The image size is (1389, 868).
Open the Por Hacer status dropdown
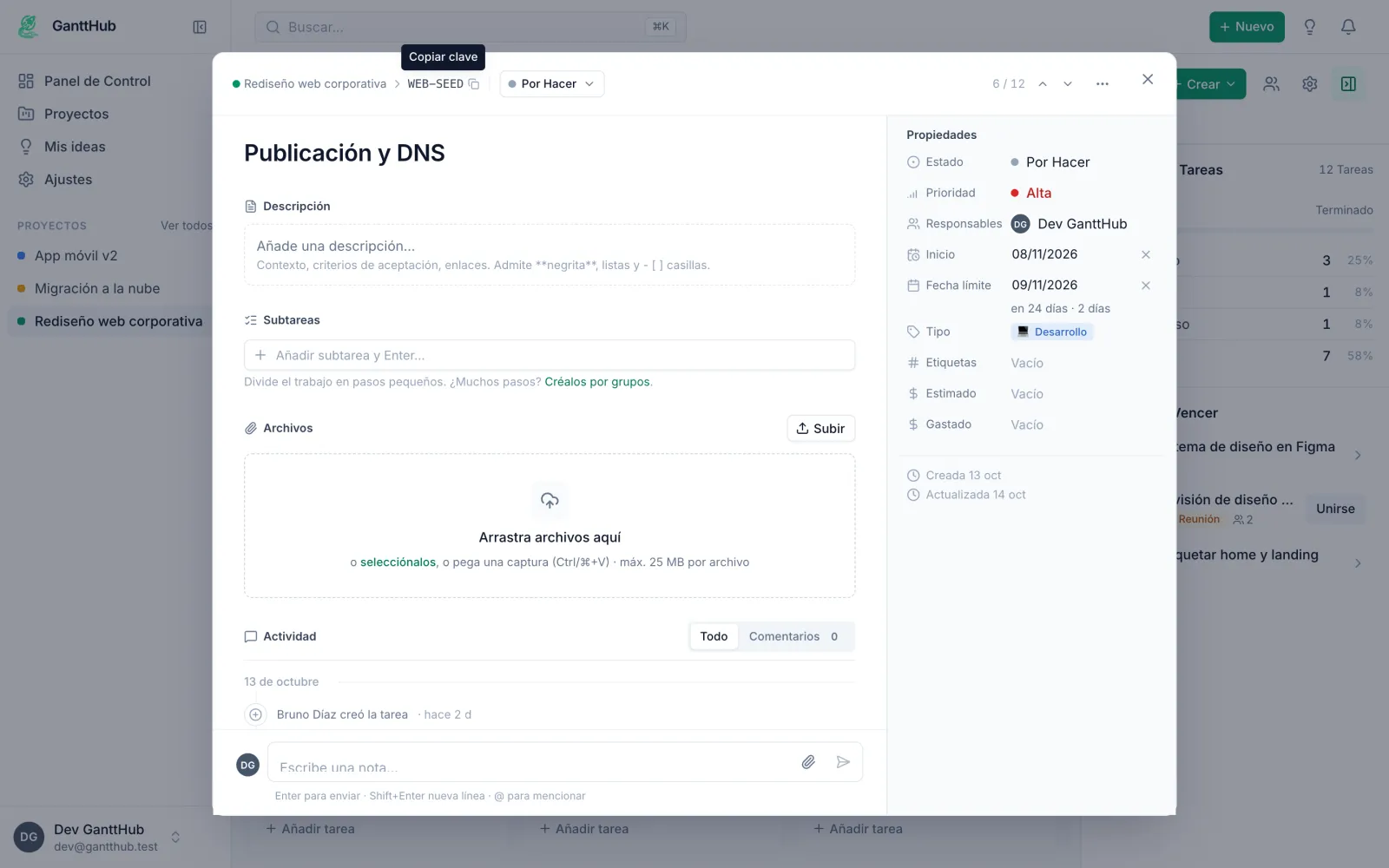click(x=552, y=84)
